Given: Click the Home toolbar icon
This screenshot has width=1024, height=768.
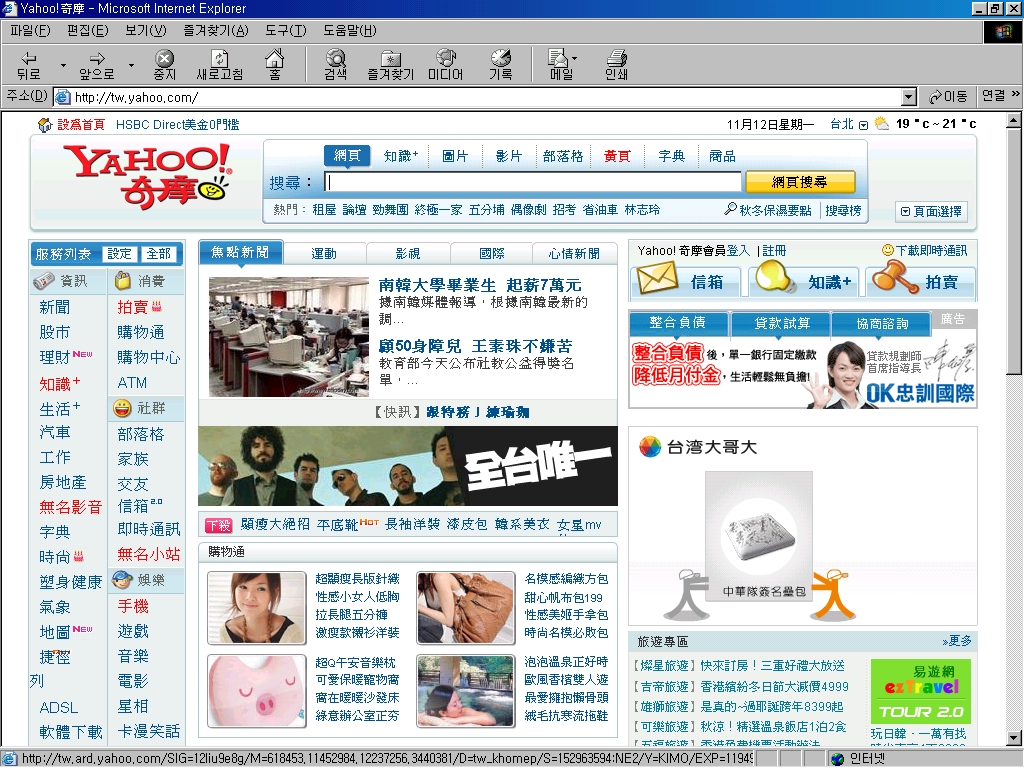Looking at the screenshot, I should pos(275,57).
